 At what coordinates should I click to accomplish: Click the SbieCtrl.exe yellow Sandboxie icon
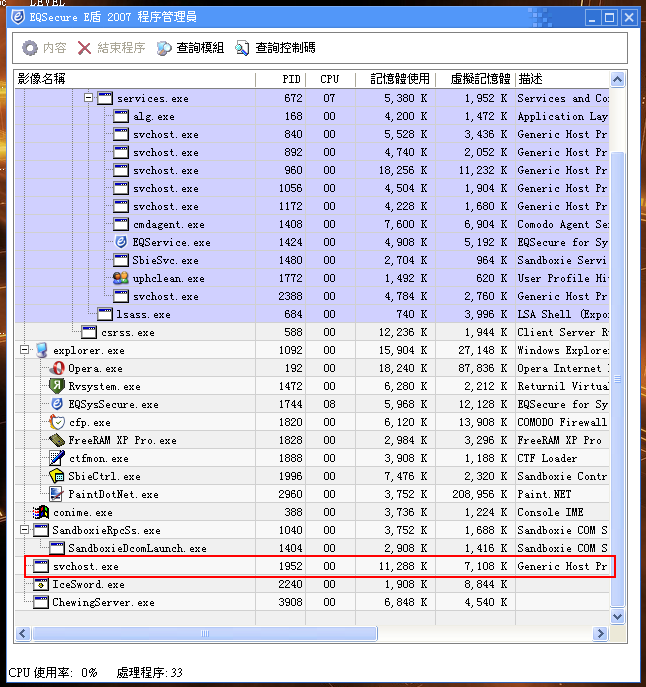coord(57,476)
